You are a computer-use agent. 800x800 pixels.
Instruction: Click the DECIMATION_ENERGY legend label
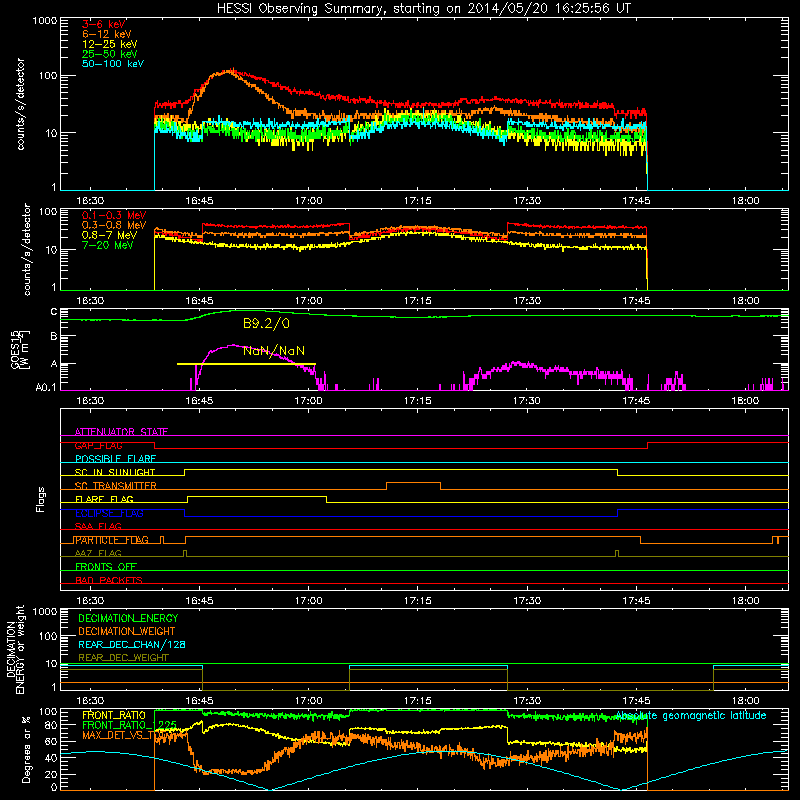(128, 618)
